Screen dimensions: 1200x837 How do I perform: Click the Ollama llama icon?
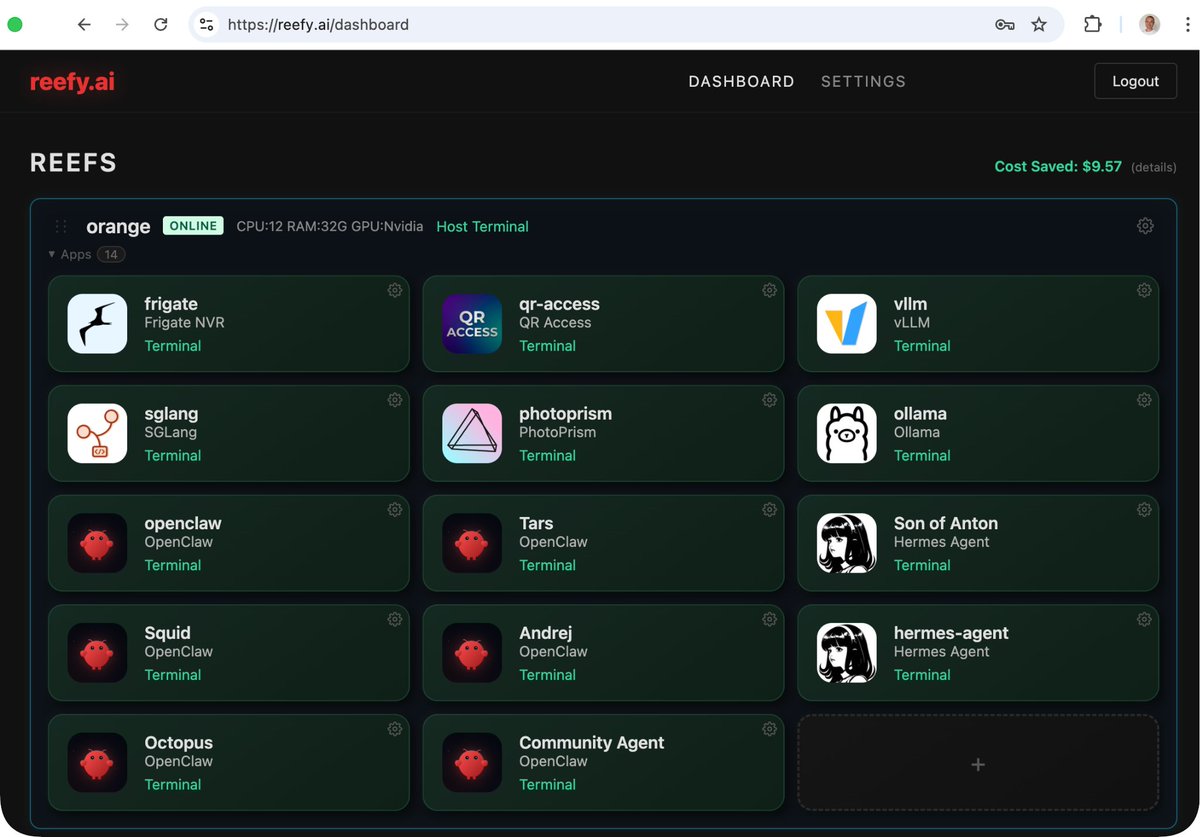(847, 434)
